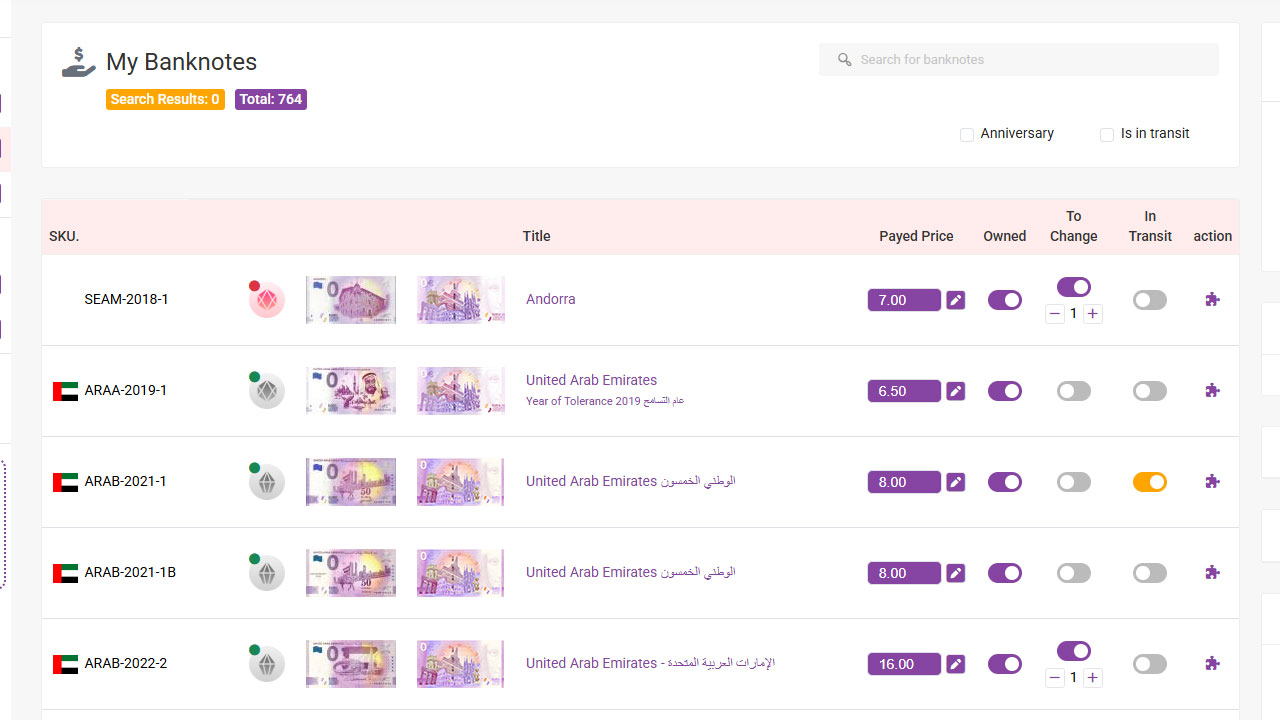Decrease the To Change quantity for ARAB-2022-2
The width and height of the screenshot is (1280, 720).
[x=1055, y=678]
